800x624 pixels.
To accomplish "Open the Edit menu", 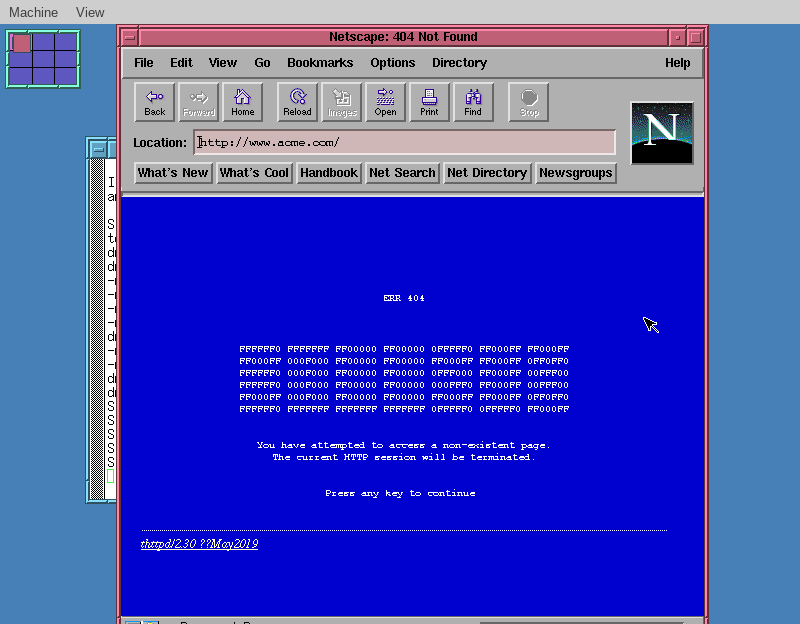I will [181, 63].
